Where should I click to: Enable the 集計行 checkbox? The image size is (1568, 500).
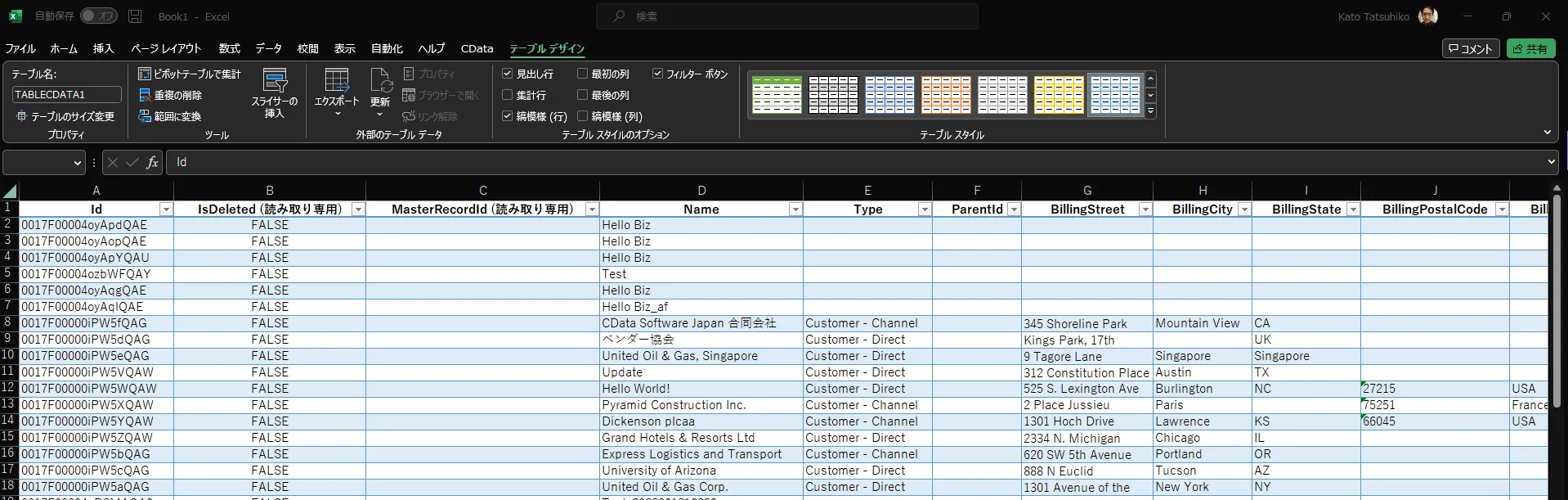click(x=507, y=95)
